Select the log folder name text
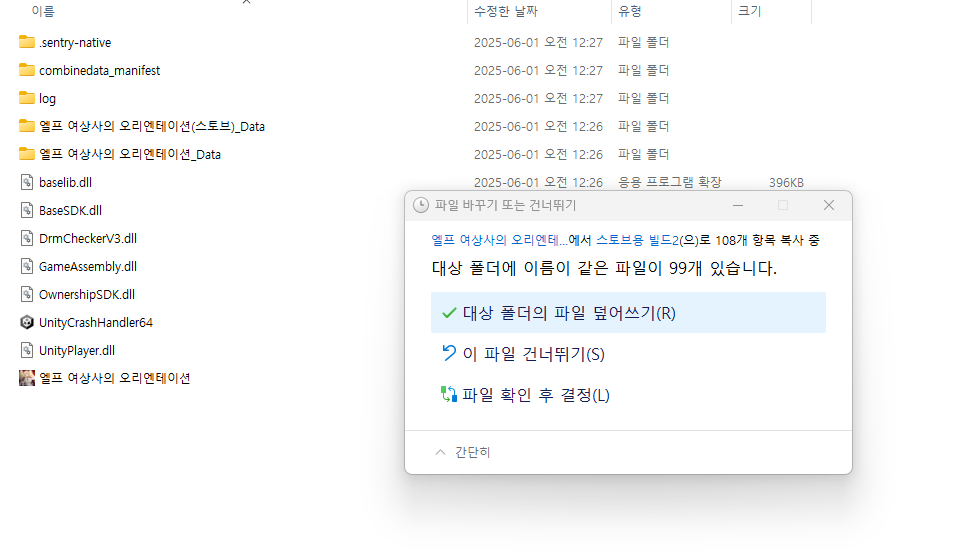This screenshot has width=980, height=553. coord(48,99)
